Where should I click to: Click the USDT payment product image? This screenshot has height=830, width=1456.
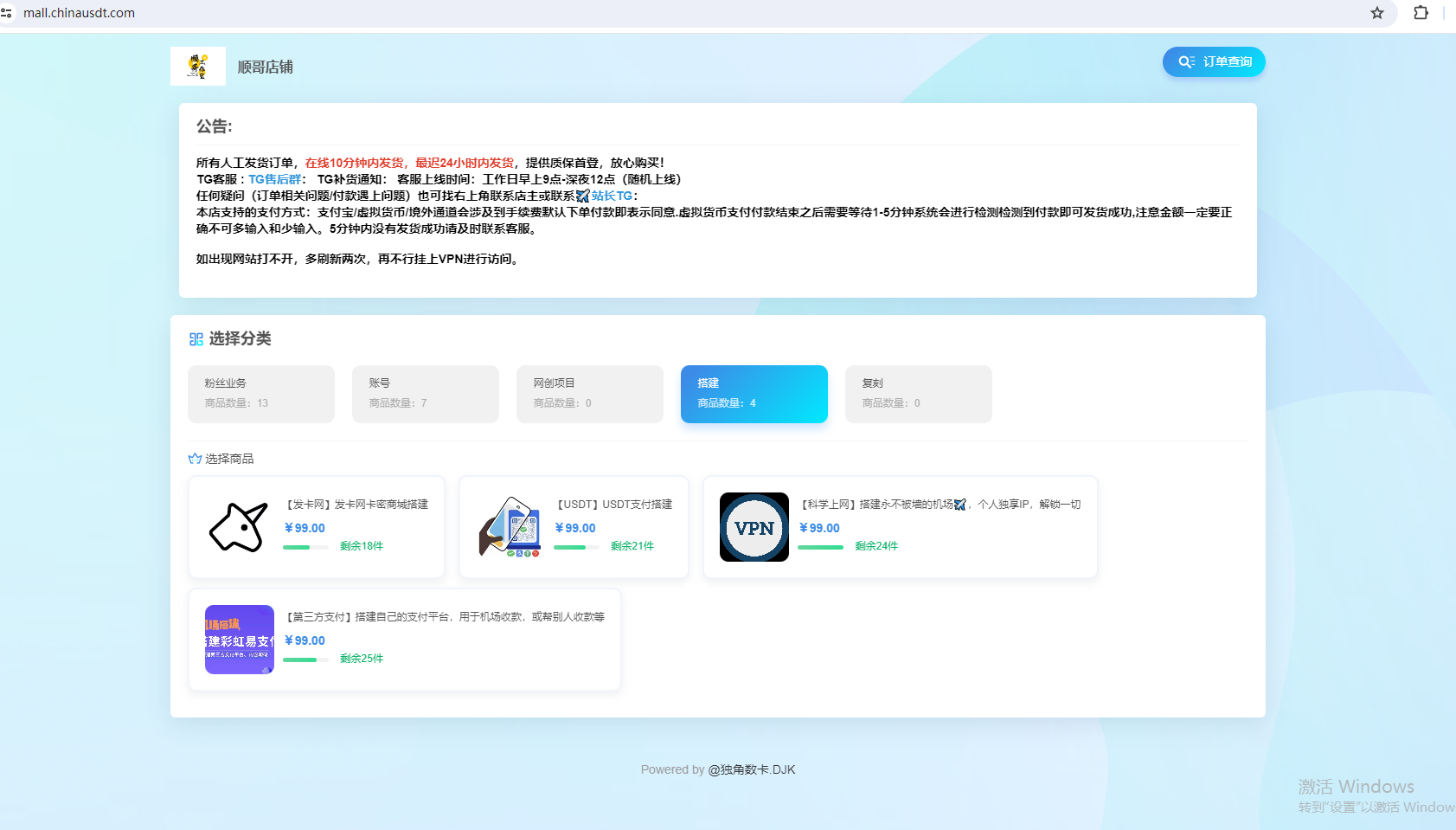point(510,527)
